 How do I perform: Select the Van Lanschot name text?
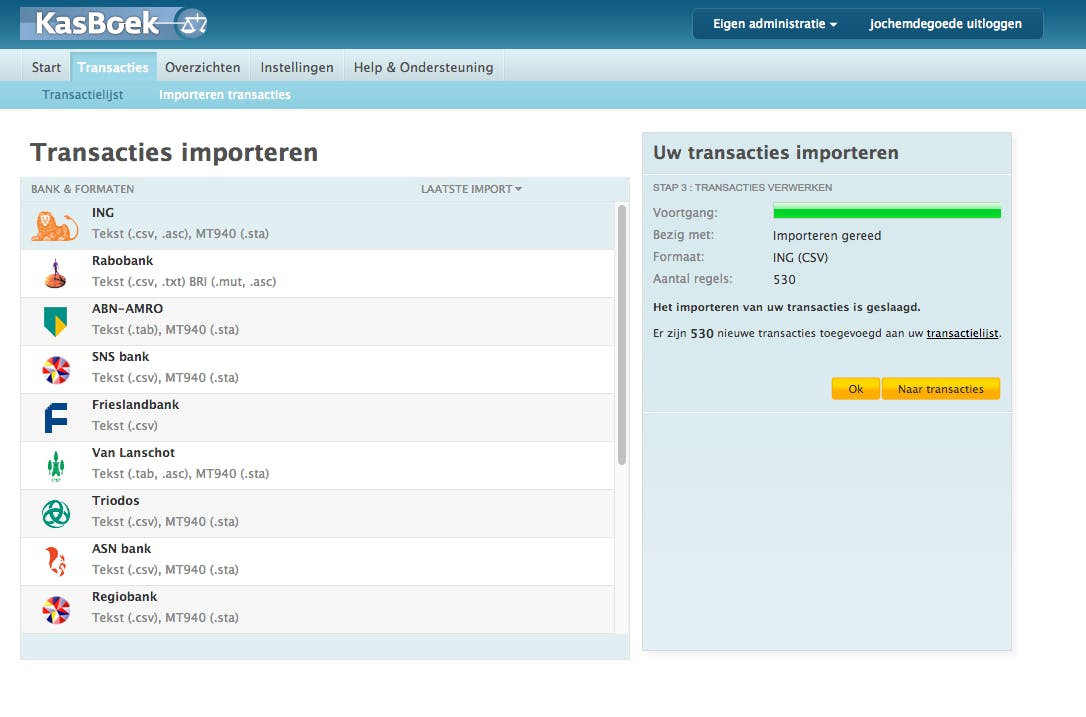133,452
